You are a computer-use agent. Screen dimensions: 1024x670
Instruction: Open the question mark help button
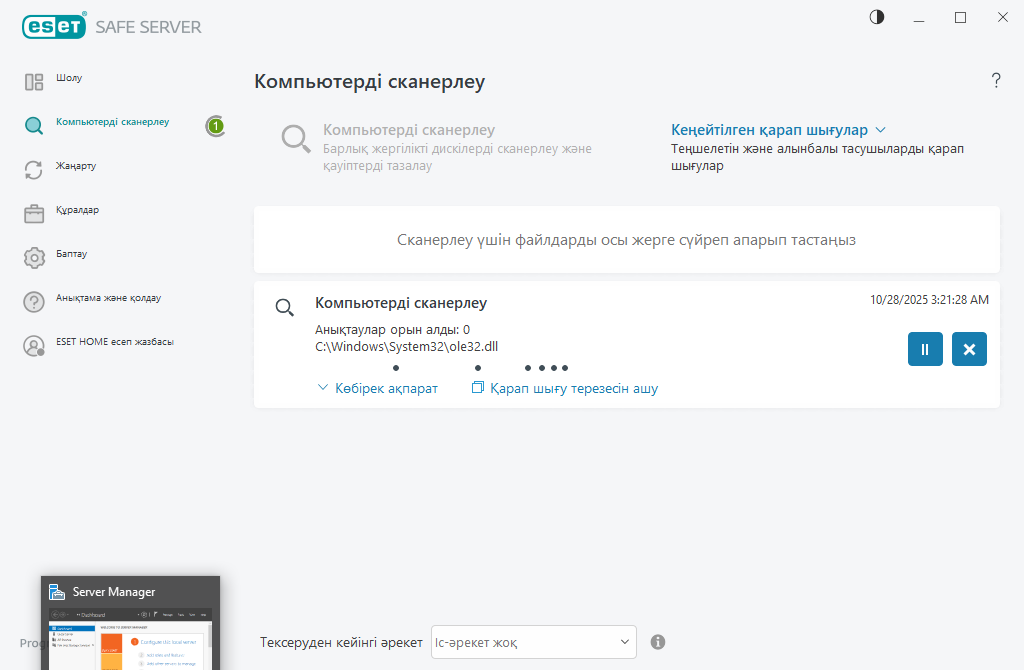pos(996,81)
